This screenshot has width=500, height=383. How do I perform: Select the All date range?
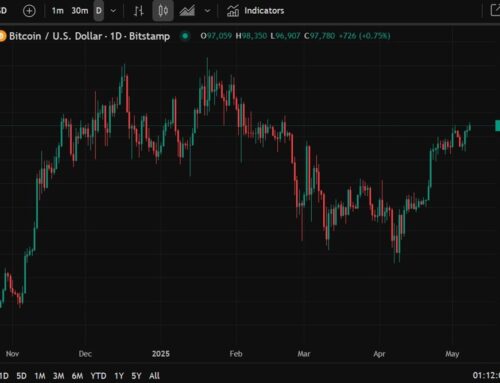154,376
